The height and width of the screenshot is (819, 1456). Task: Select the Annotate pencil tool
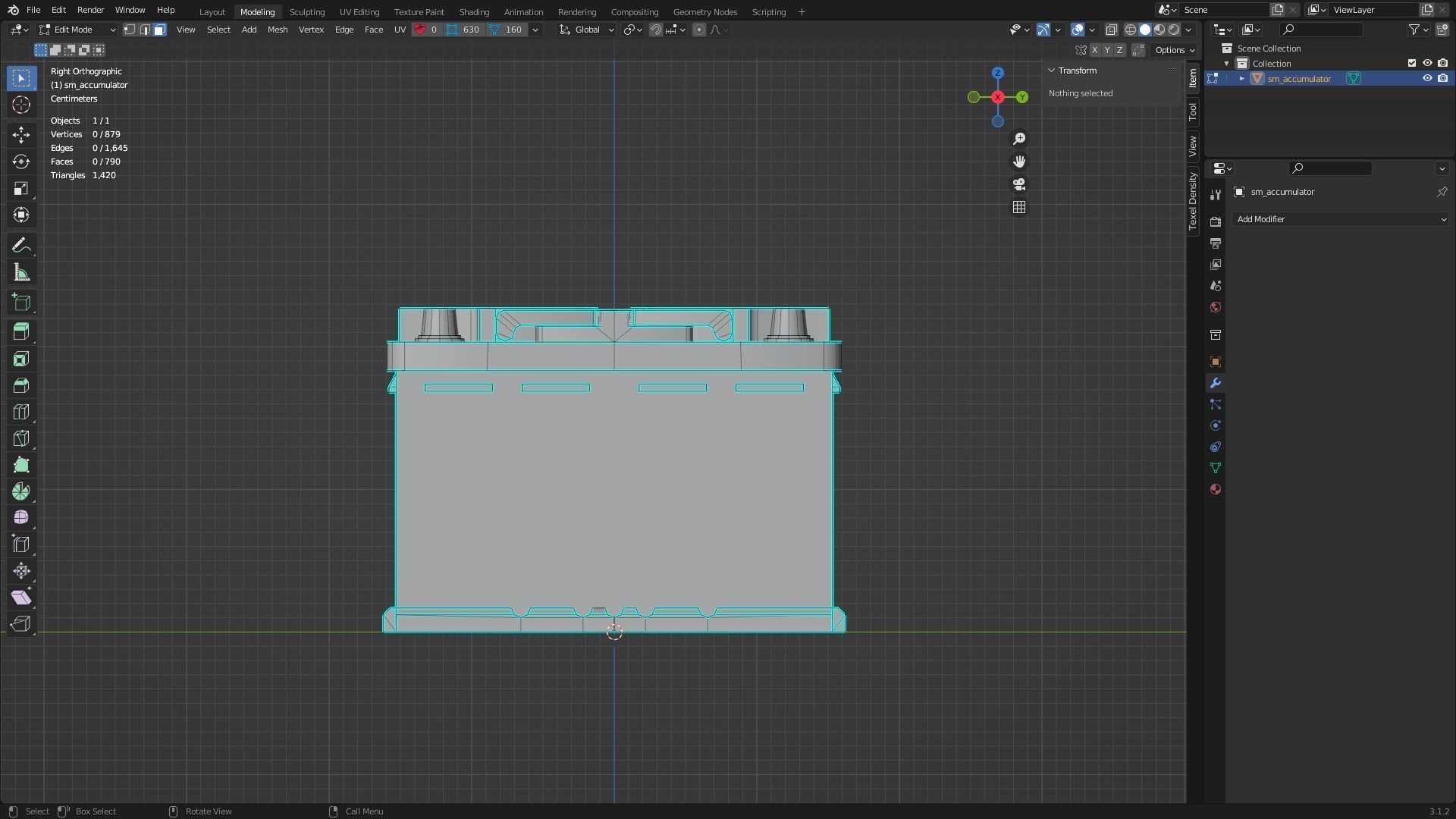point(21,246)
